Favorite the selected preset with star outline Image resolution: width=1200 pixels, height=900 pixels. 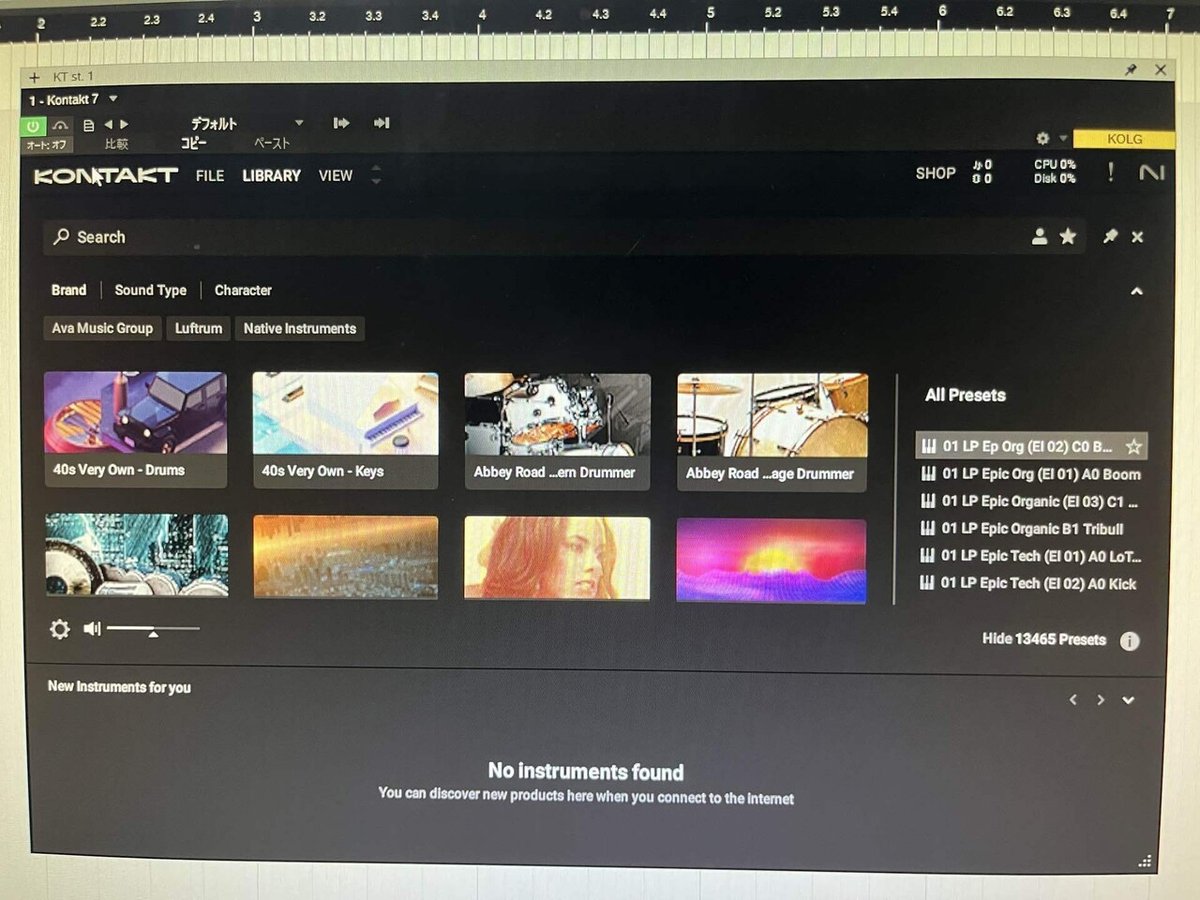pos(1133,446)
